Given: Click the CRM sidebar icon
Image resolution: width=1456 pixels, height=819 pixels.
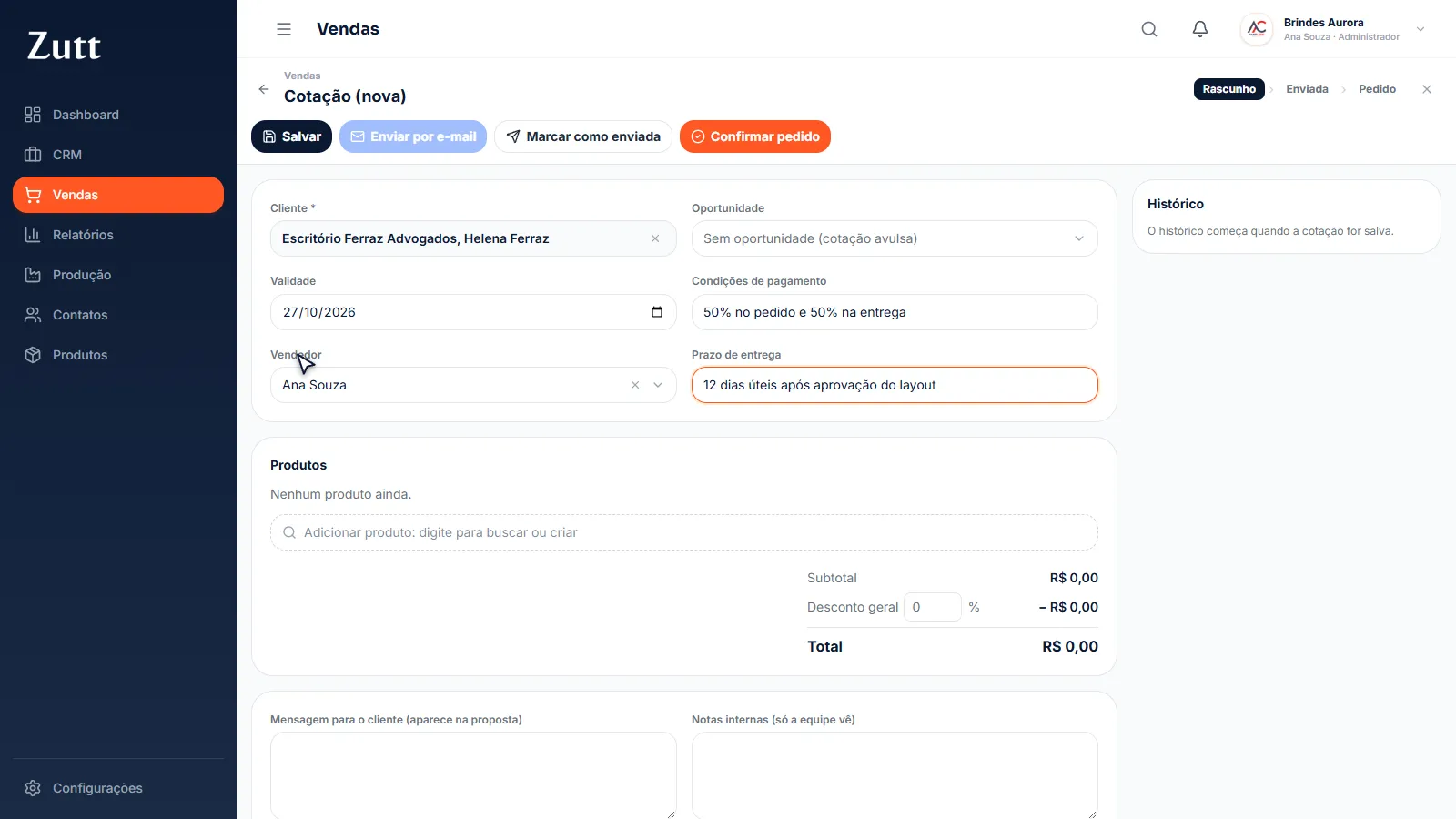Looking at the screenshot, I should pyautogui.click(x=33, y=155).
